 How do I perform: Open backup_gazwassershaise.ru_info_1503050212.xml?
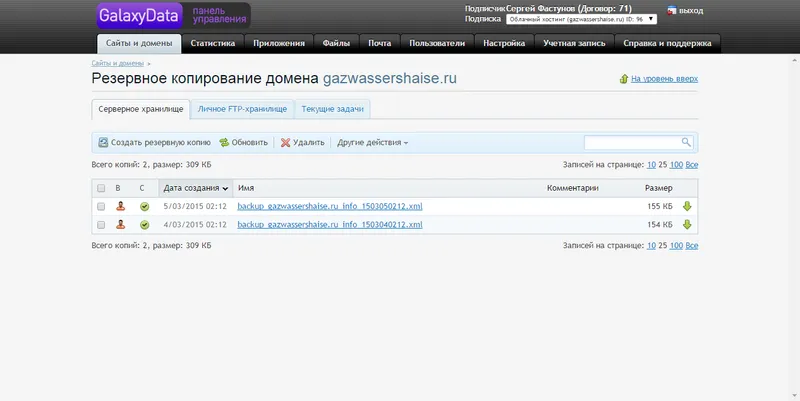click(x=330, y=206)
